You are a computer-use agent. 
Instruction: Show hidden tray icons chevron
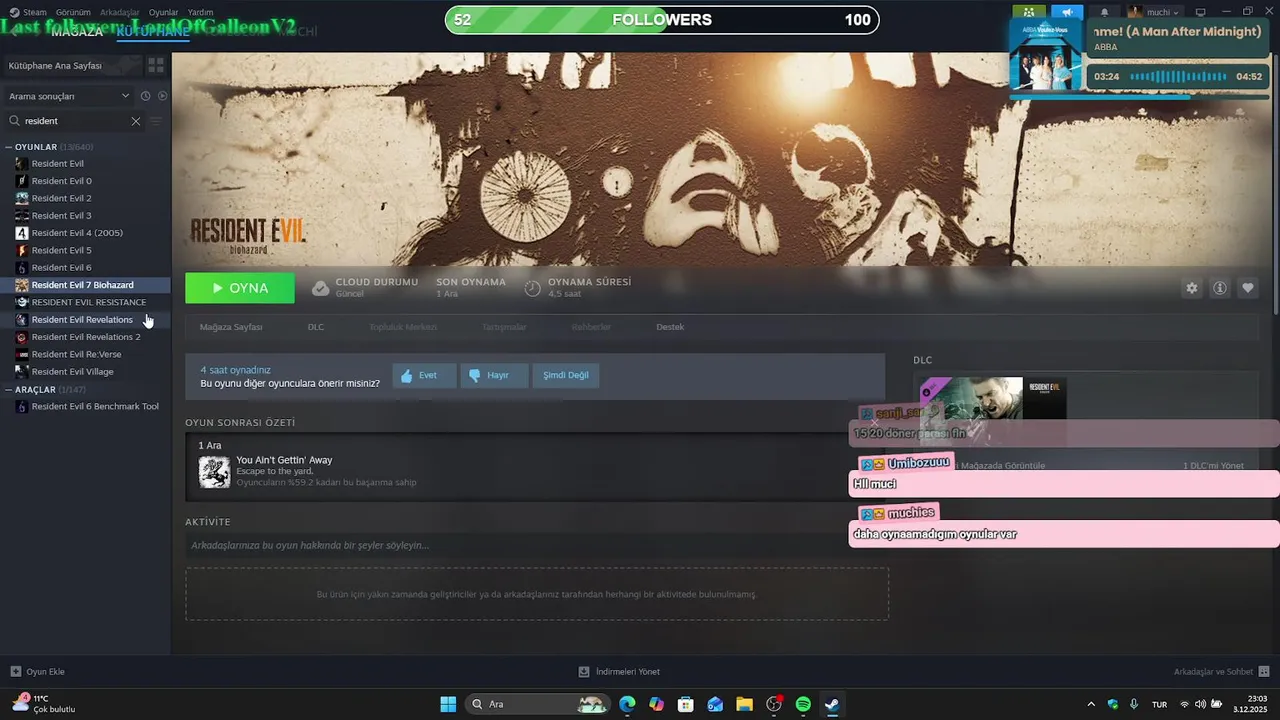coord(1091,704)
